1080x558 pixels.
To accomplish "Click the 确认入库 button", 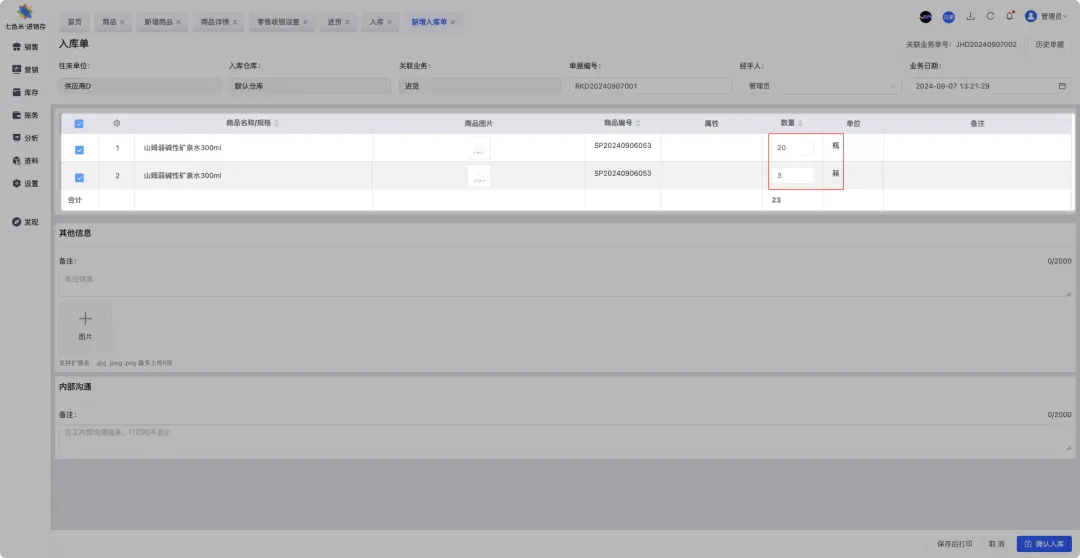I will click(1044, 544).
